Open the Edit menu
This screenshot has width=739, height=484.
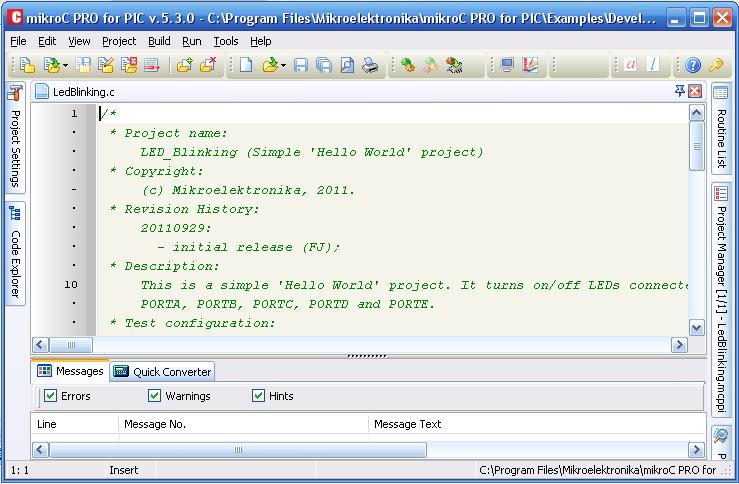coord(47,41)
